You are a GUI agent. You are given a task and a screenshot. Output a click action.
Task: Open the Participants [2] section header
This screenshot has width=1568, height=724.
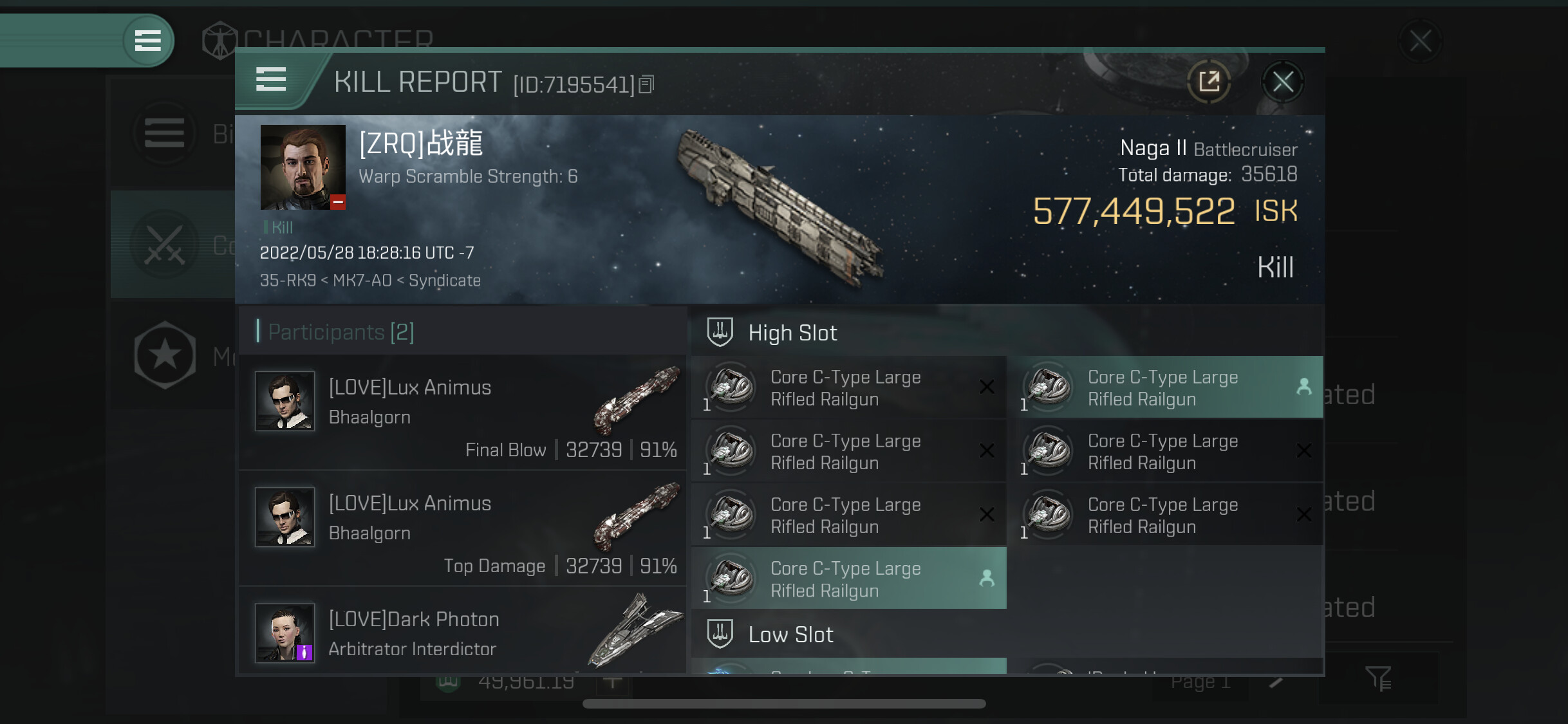pos(341,332)
